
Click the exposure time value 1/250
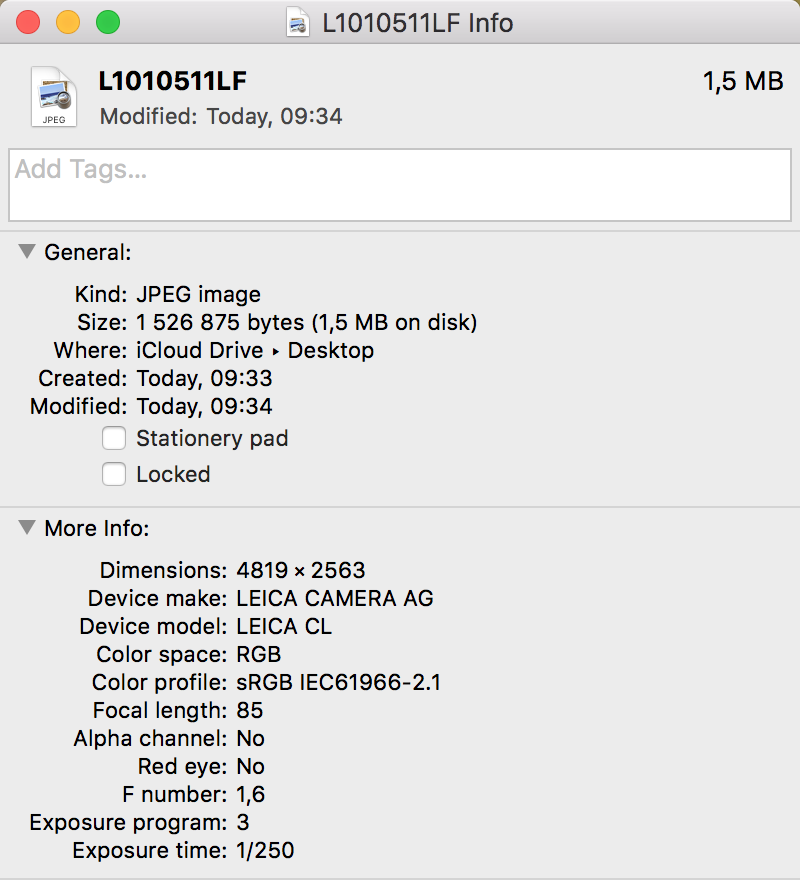coord(265,851)
